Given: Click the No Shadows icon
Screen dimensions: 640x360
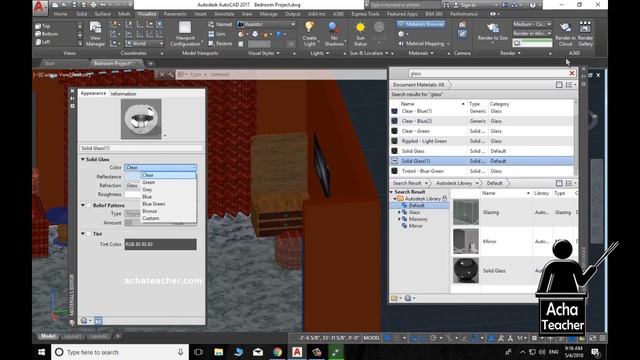Looking at the screenshot, I should (333, 34).
